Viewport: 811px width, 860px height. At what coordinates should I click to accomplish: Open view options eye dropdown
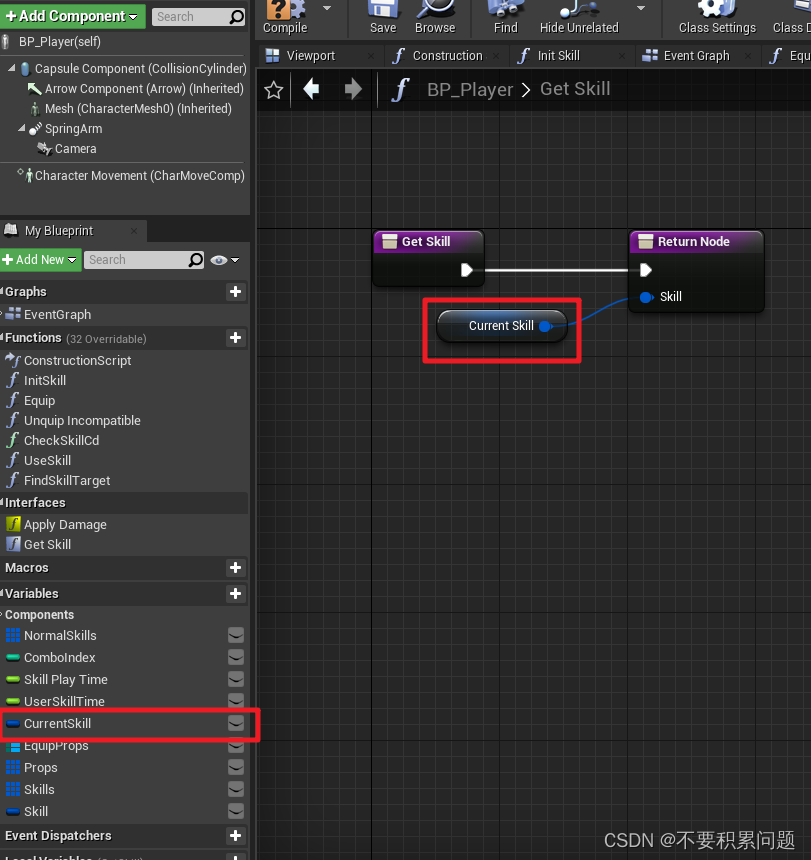[225, 260]
